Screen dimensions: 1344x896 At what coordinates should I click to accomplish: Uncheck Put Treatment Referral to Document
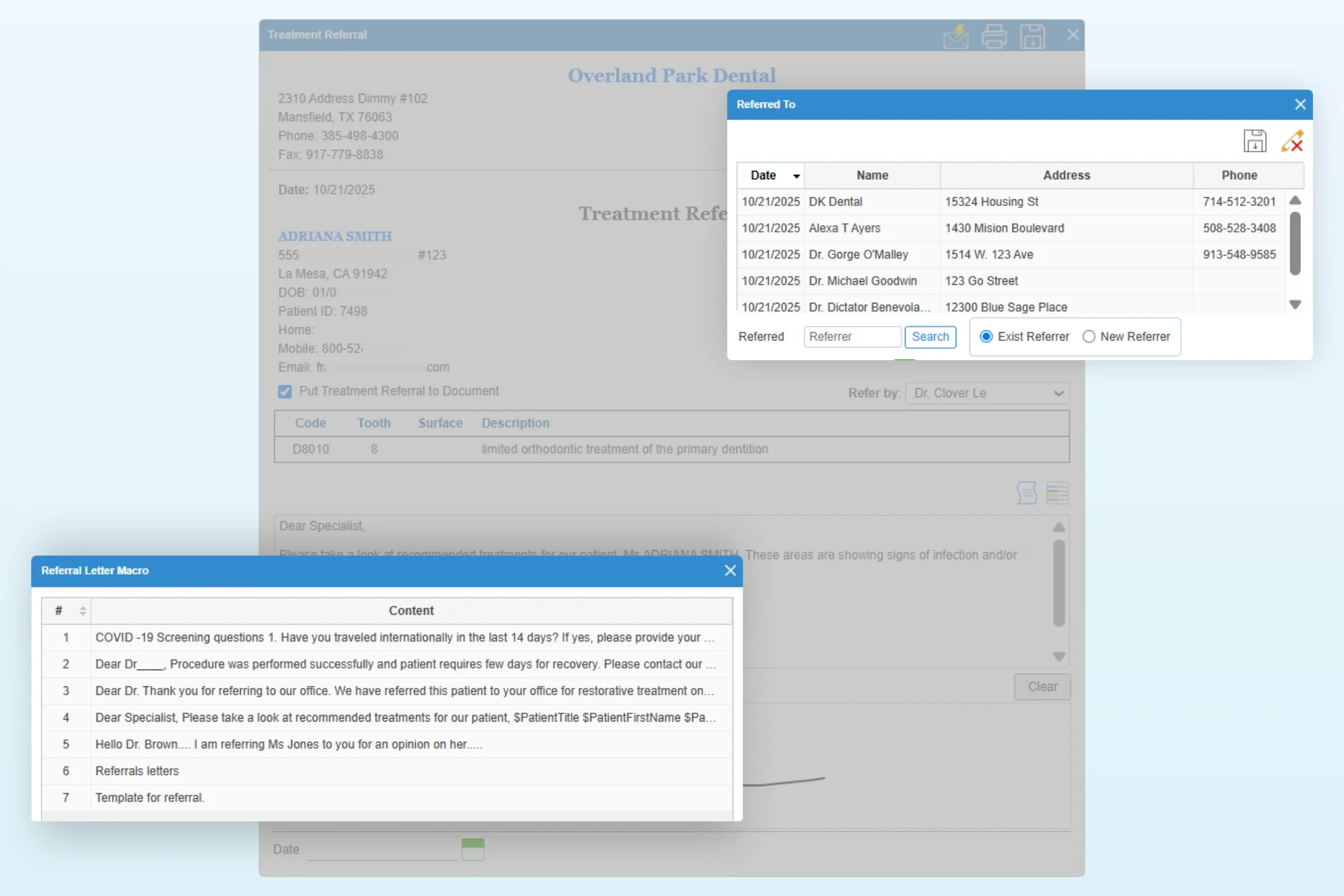point(285,392)
